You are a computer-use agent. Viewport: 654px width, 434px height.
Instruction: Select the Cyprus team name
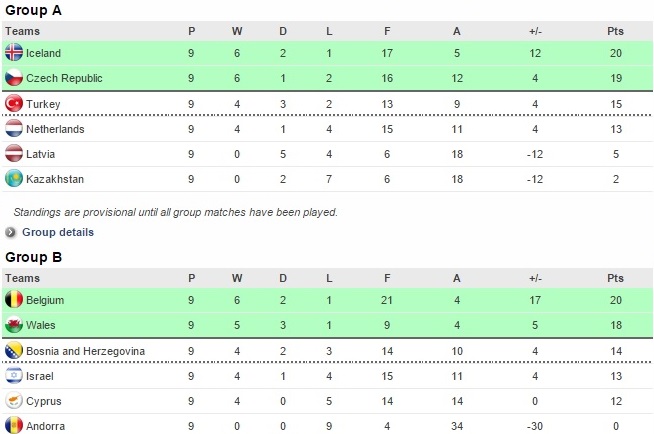coord(44,401)
